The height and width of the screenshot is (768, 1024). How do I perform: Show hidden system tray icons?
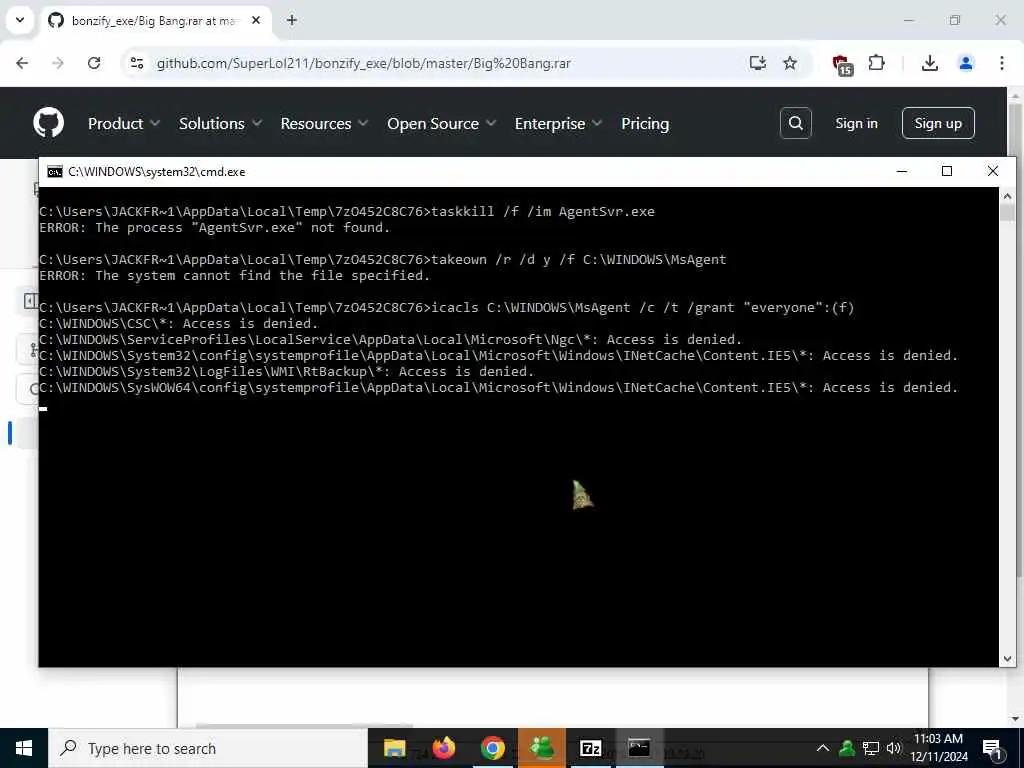pos(823,748)
